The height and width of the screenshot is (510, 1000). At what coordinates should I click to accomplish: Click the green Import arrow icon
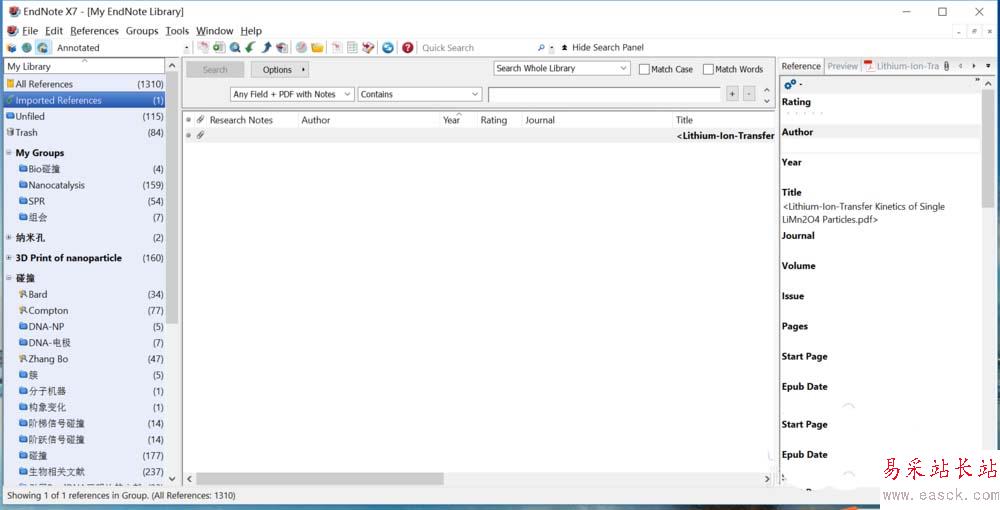pyautogui.click(x=251, y=47)
